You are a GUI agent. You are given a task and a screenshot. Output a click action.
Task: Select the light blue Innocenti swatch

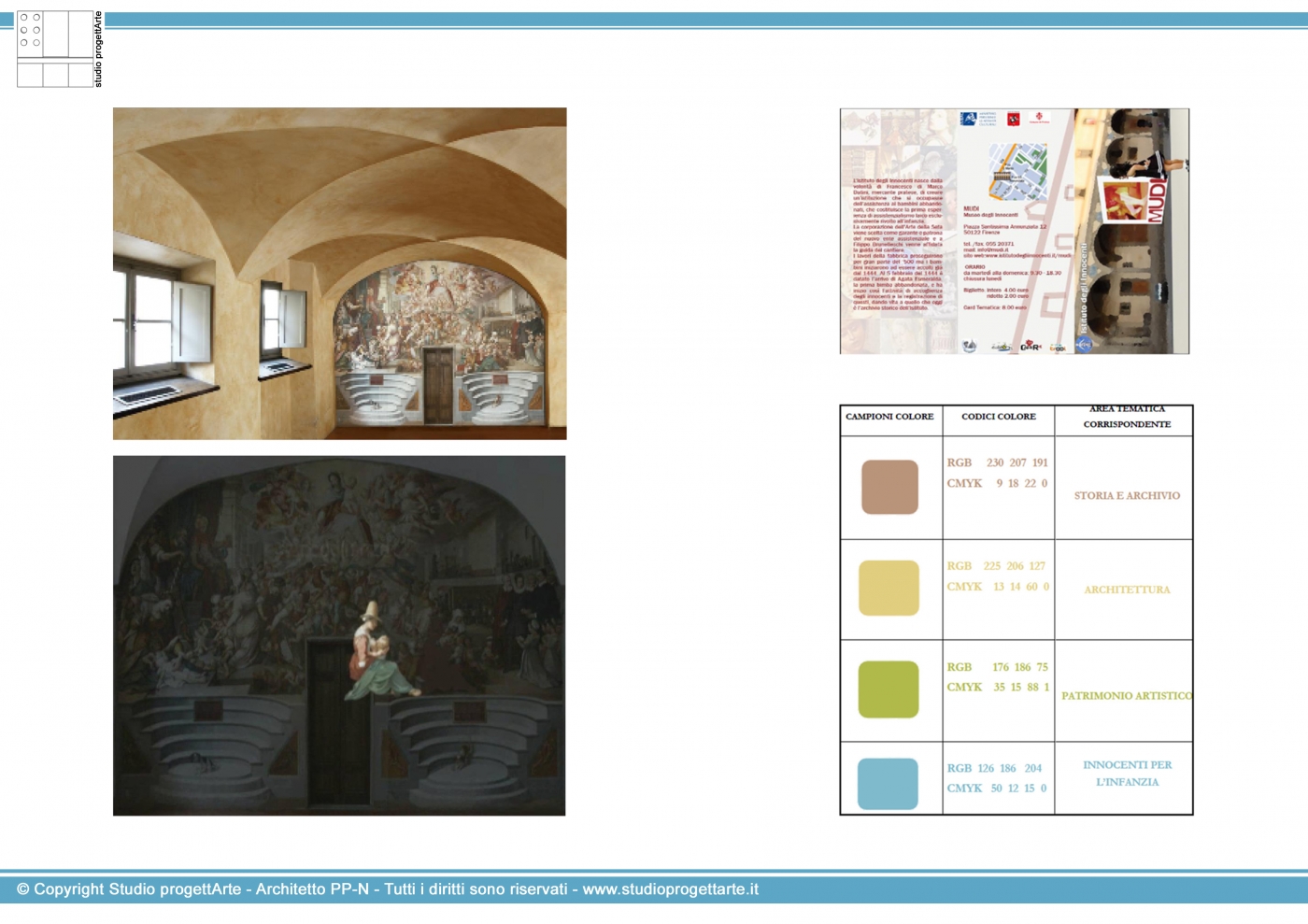click(x=888, y=784)
